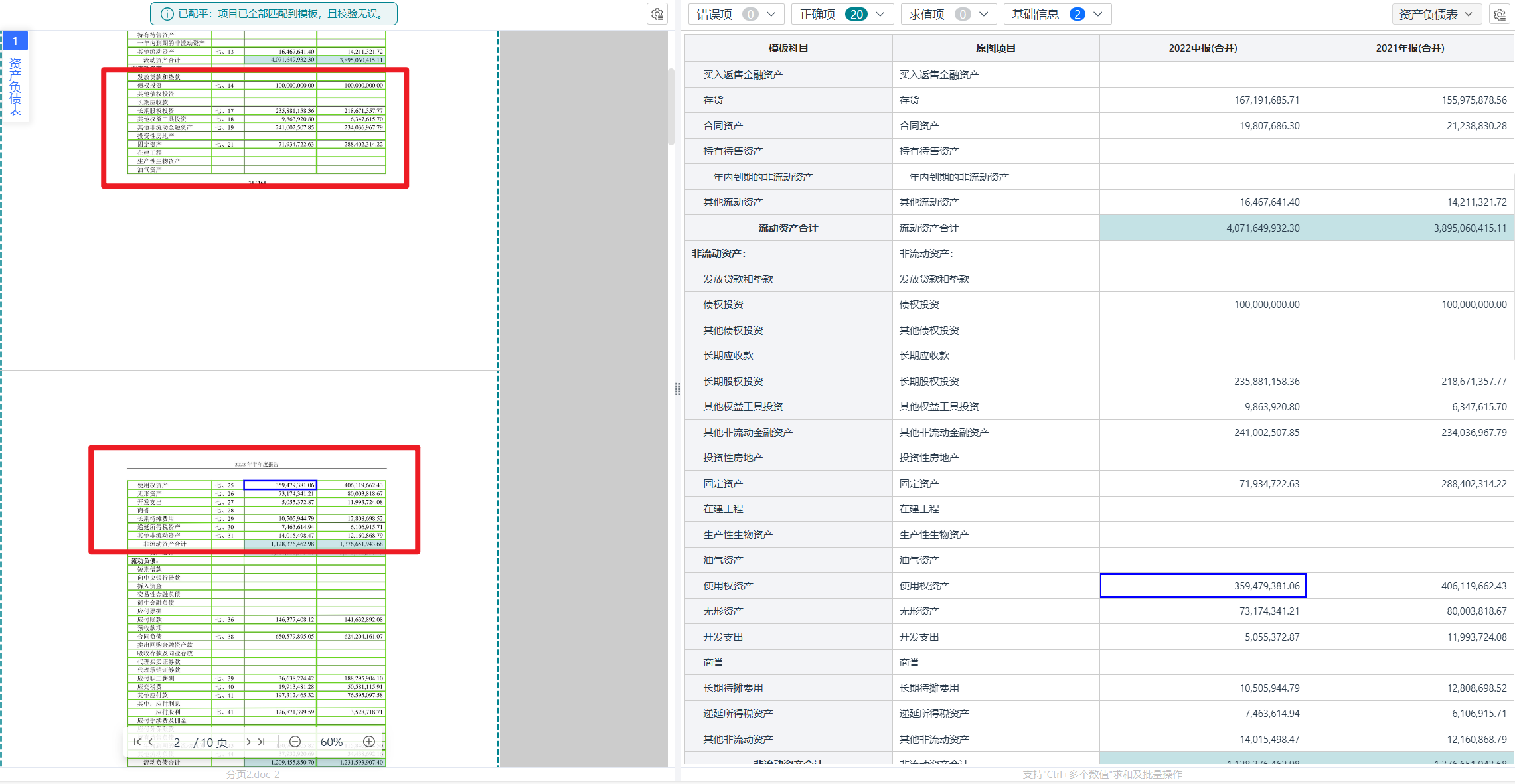
Task: Select the 使用权资产 2022中报 value cell
Action: [x=1202, y=586]
